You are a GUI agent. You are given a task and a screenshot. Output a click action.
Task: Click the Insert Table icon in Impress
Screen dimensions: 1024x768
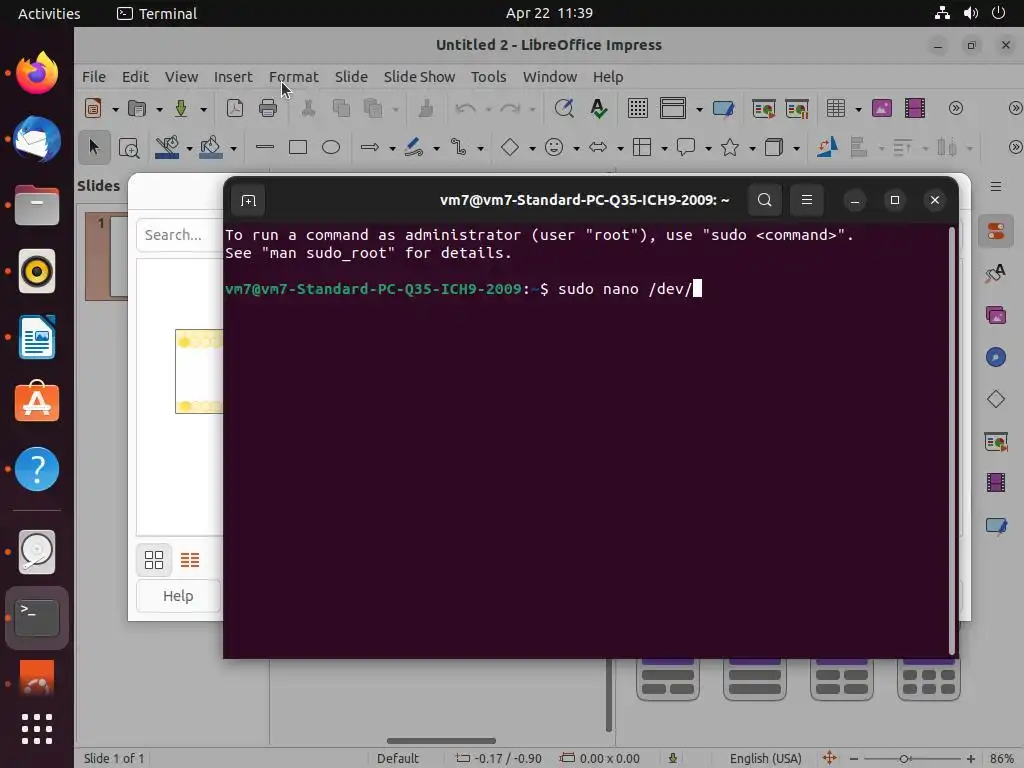pos(836,108)
